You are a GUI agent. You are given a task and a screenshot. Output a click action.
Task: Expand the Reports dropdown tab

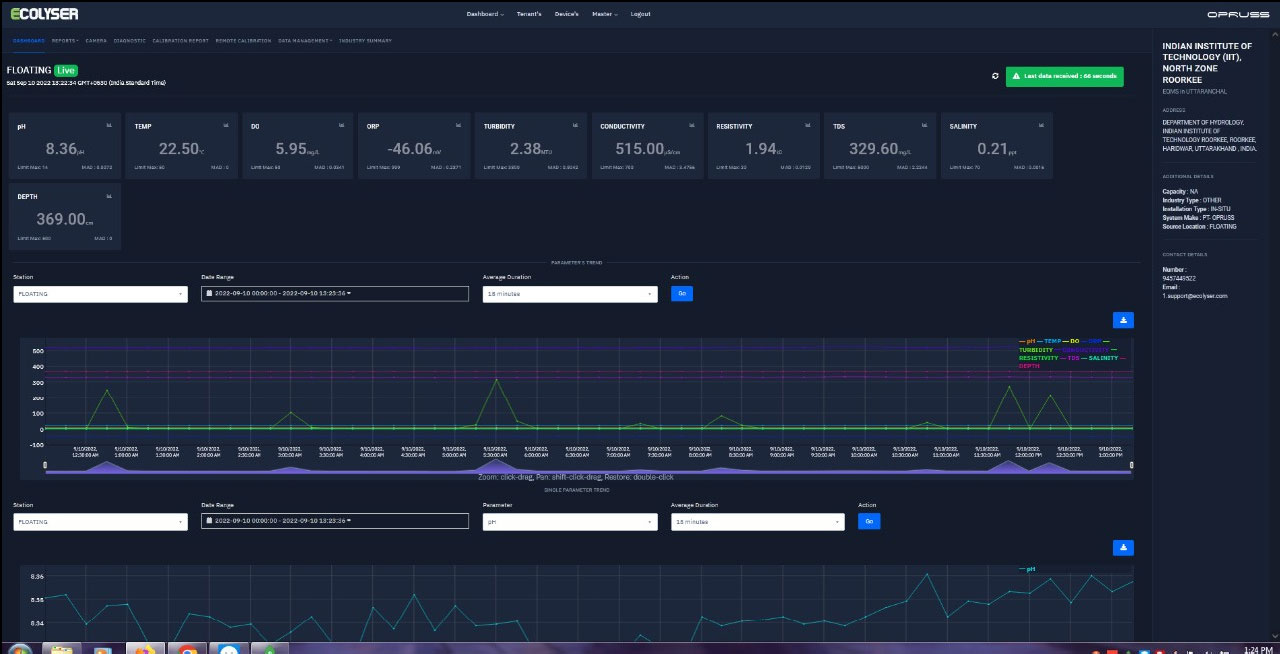click(65, 41)
